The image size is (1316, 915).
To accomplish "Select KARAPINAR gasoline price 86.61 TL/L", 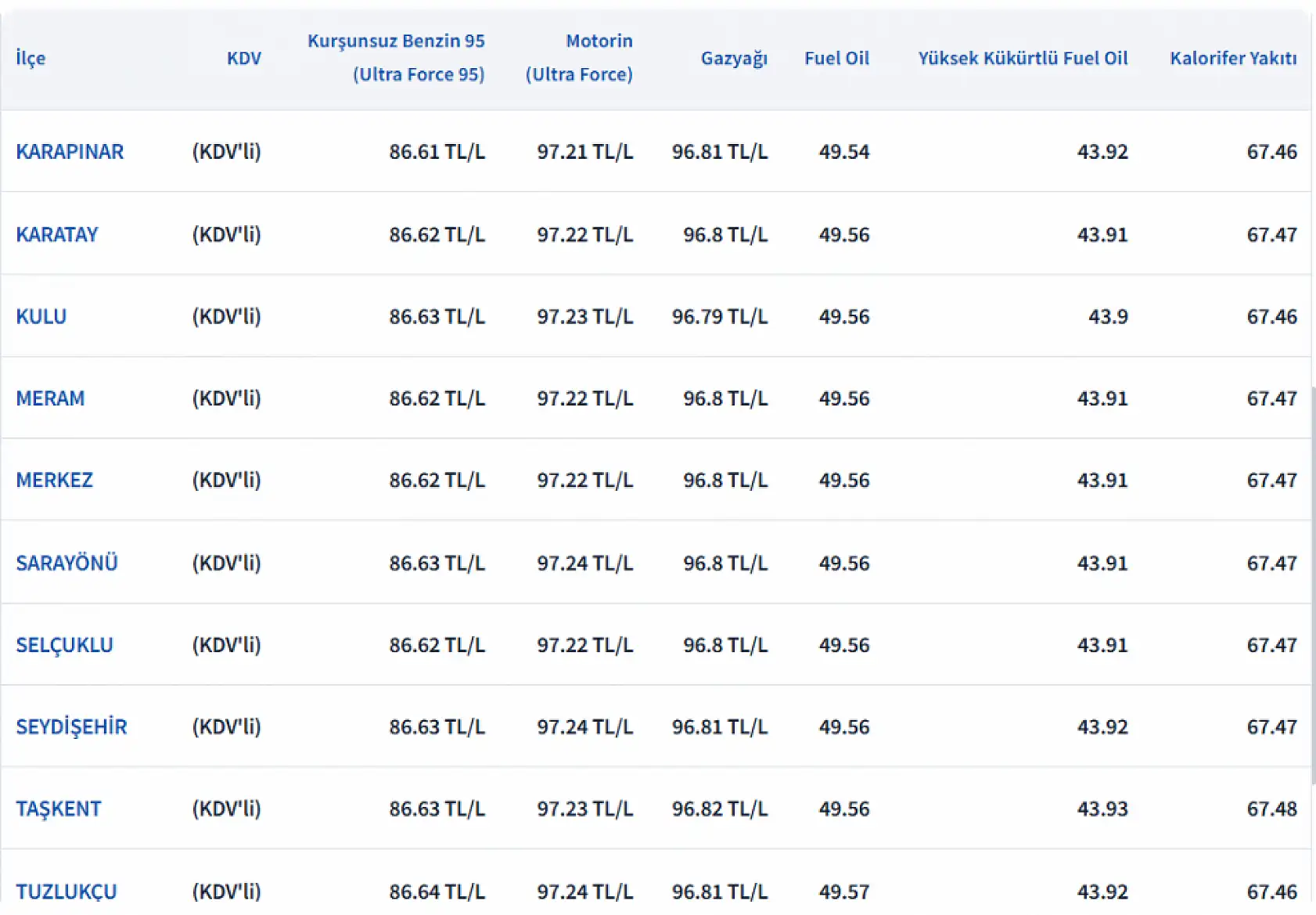I will [x=437, y=152].
